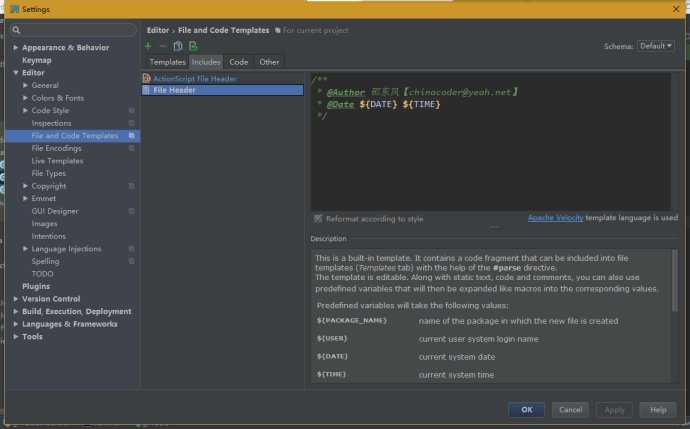
Task: Collapse the Editor section arrow
Action: (15, 73)
